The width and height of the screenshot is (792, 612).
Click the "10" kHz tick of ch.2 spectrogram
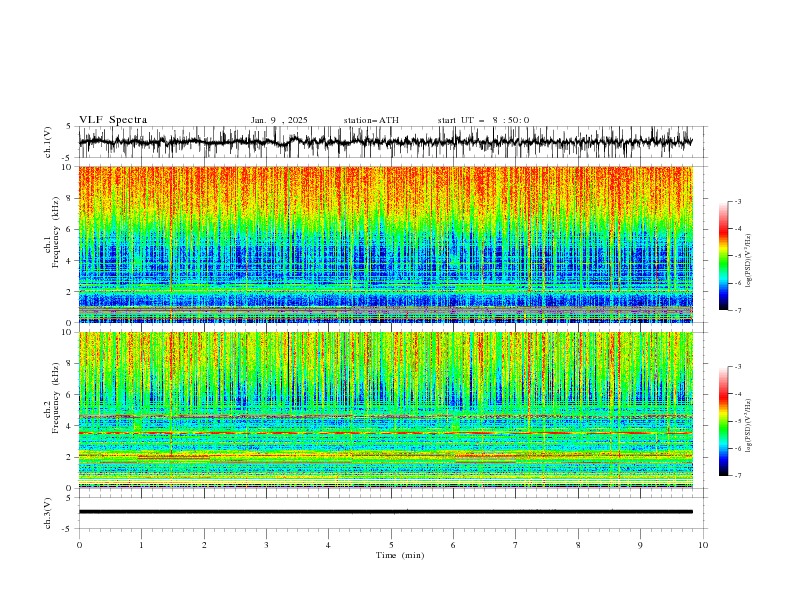point(68,332)
